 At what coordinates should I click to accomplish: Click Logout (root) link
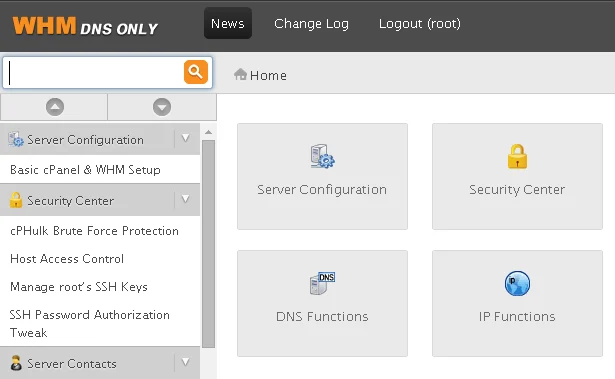(420, 24)
